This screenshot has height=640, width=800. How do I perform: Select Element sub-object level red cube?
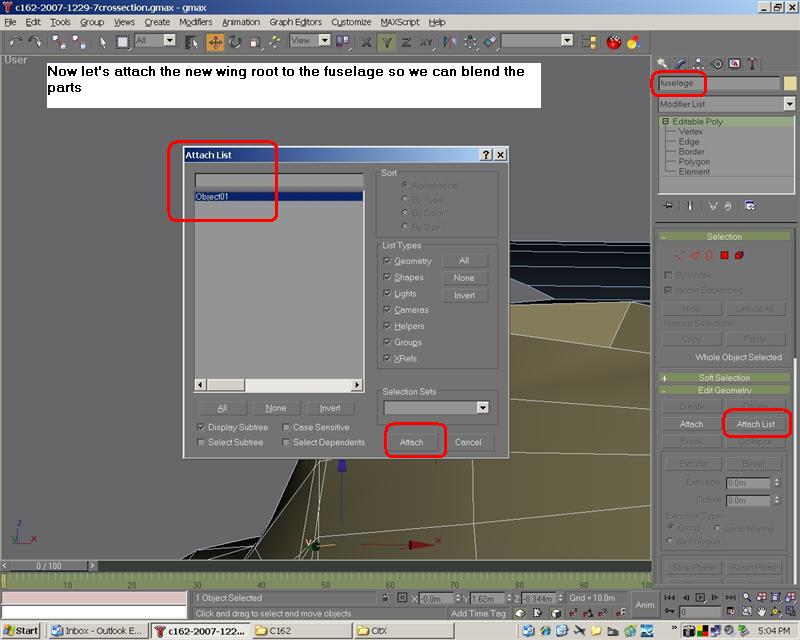click(739, 255)
